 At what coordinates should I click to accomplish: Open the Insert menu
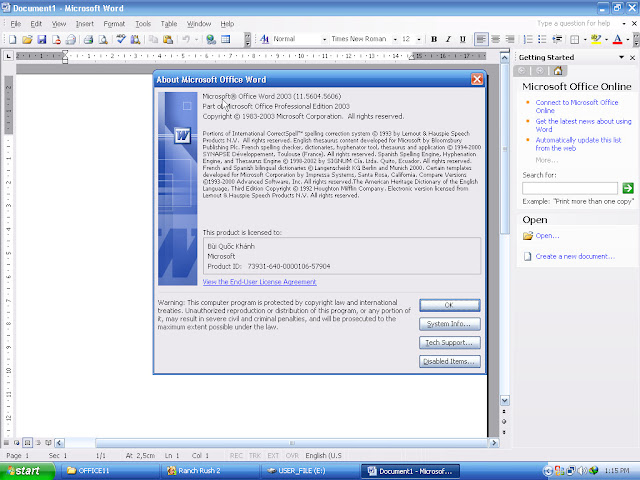click(84, 24)
